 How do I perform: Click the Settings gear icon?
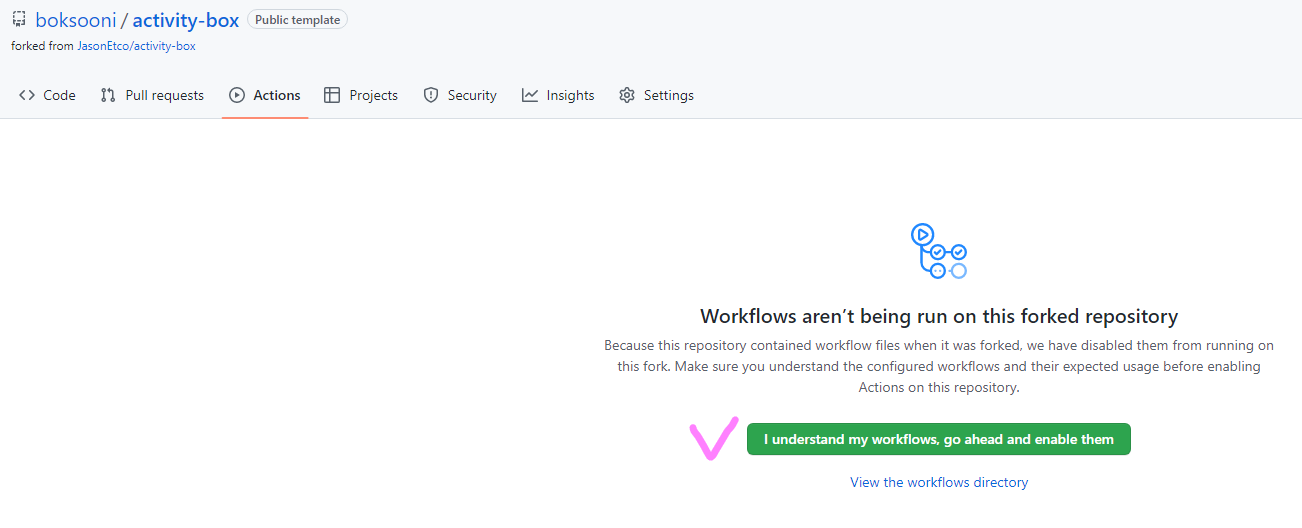627,95
